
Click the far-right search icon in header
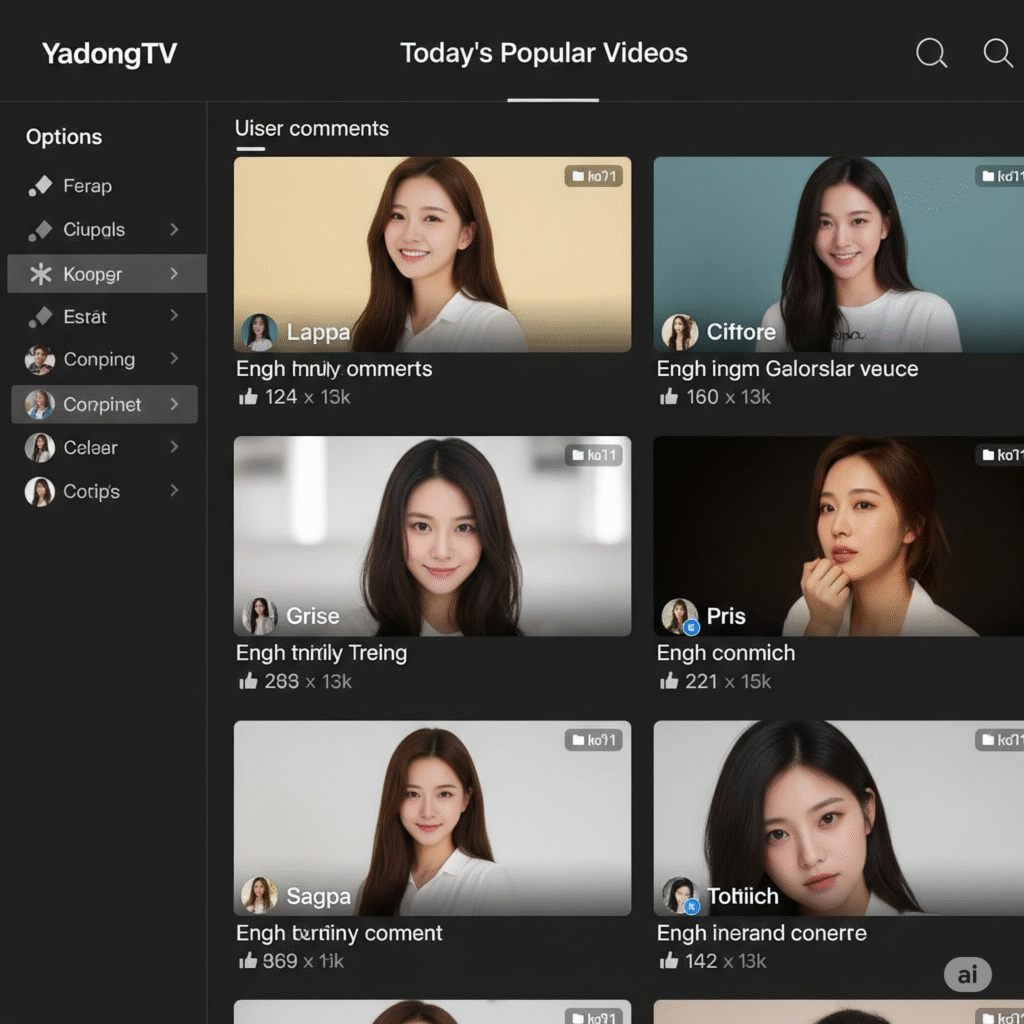pos(998,54)
